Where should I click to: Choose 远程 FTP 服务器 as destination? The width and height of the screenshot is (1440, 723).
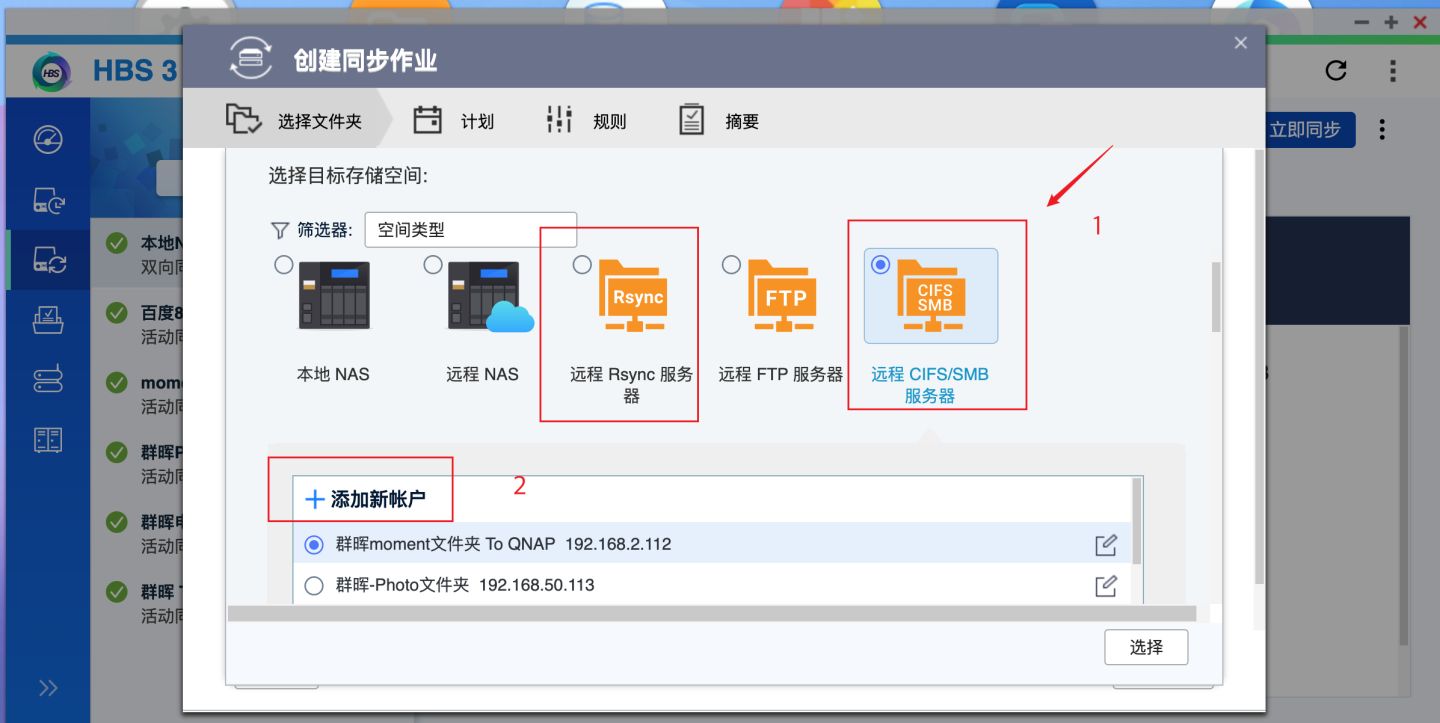click(x=731, y=264)
